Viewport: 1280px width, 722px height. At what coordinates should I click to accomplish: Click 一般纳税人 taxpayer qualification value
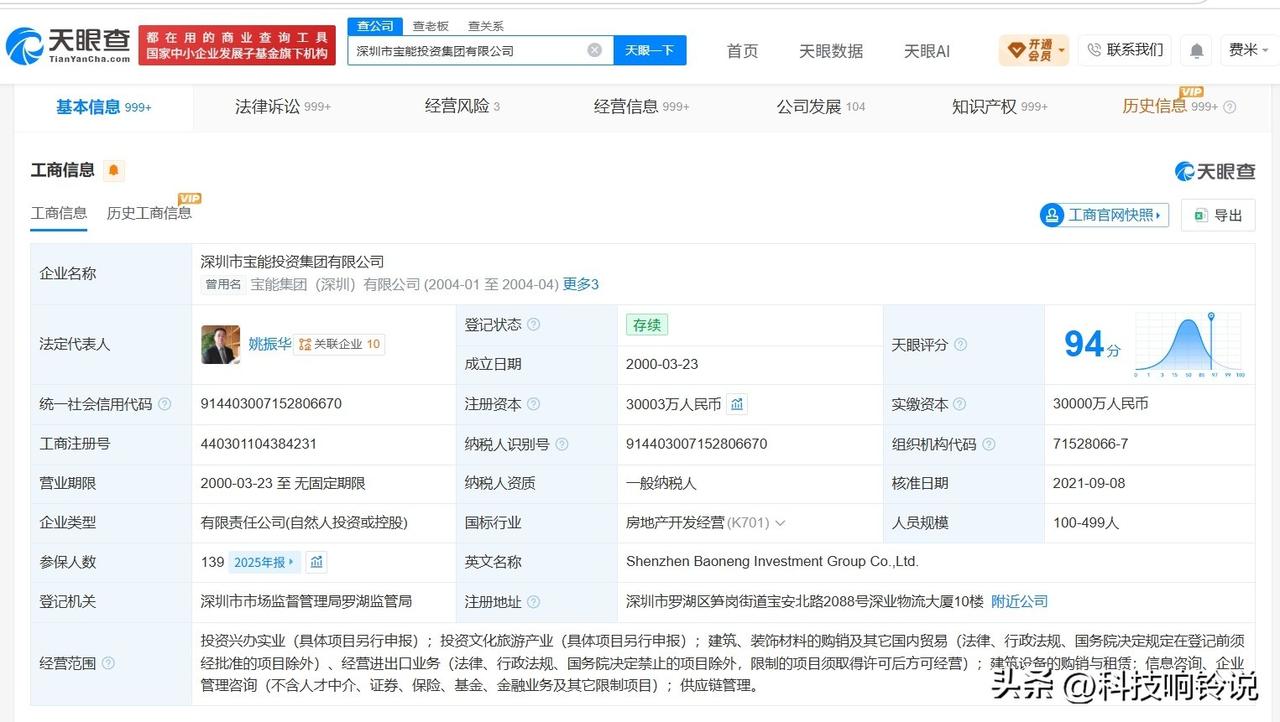[661, 483]
